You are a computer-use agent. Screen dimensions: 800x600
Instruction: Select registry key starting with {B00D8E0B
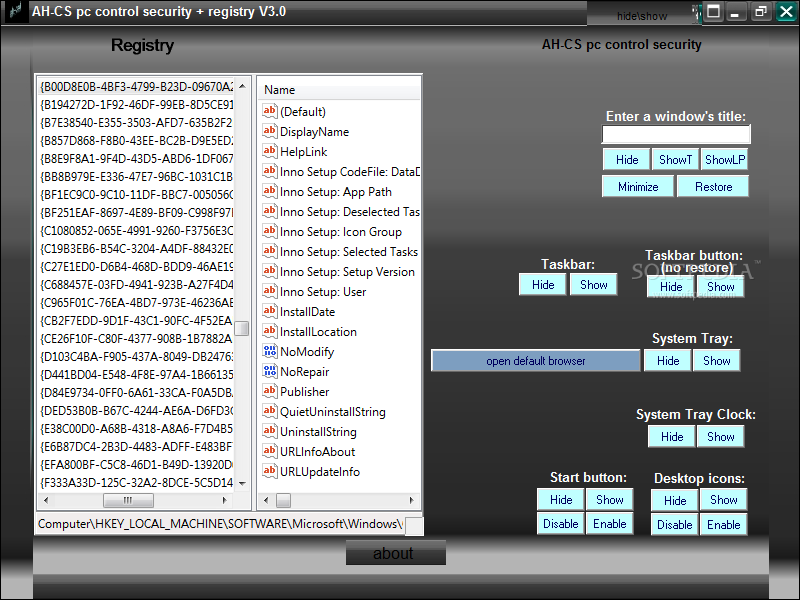pyautogui.click(x=136, y=86)
